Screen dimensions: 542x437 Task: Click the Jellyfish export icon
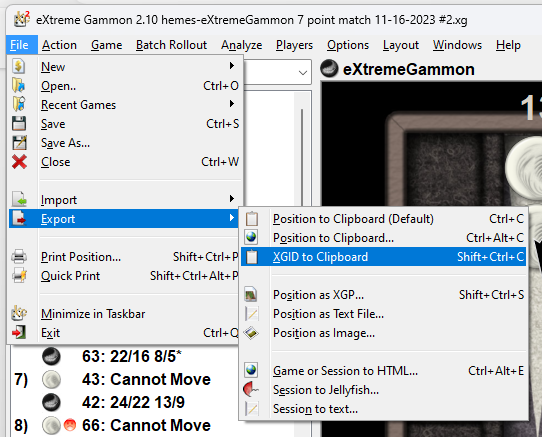[251, 390]
